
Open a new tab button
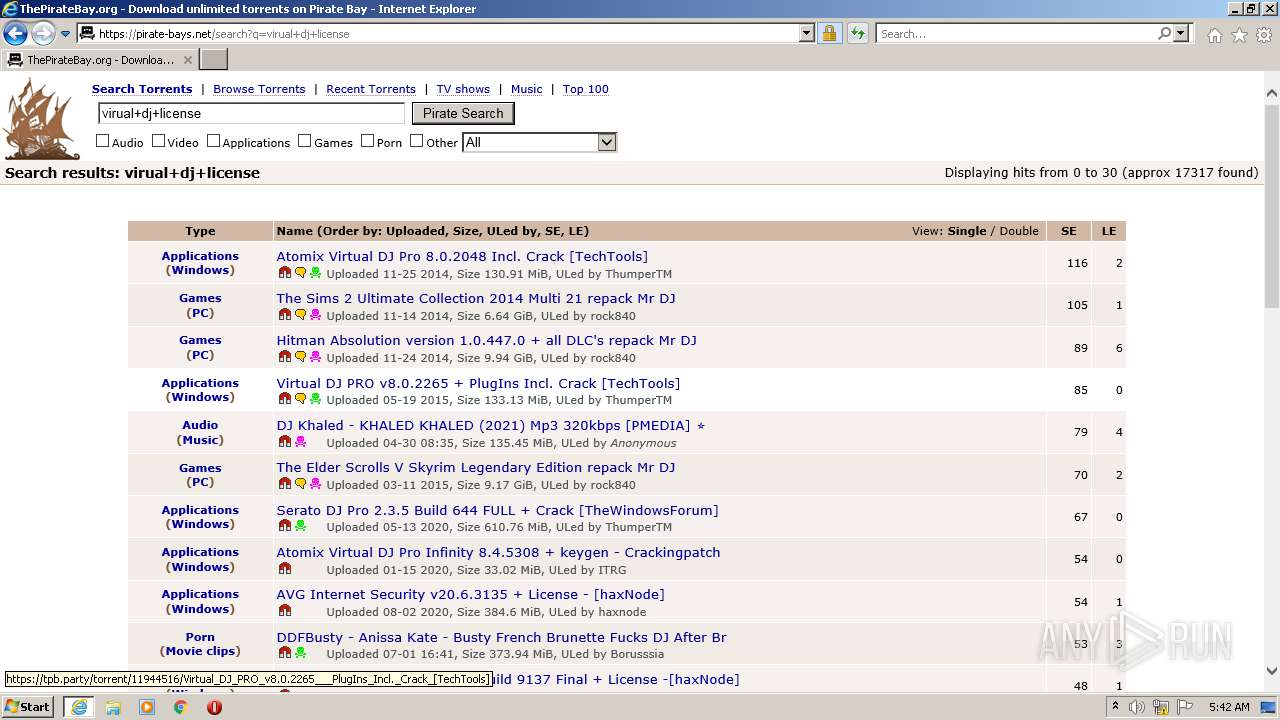pyautogui.click(x=214, y=60)
